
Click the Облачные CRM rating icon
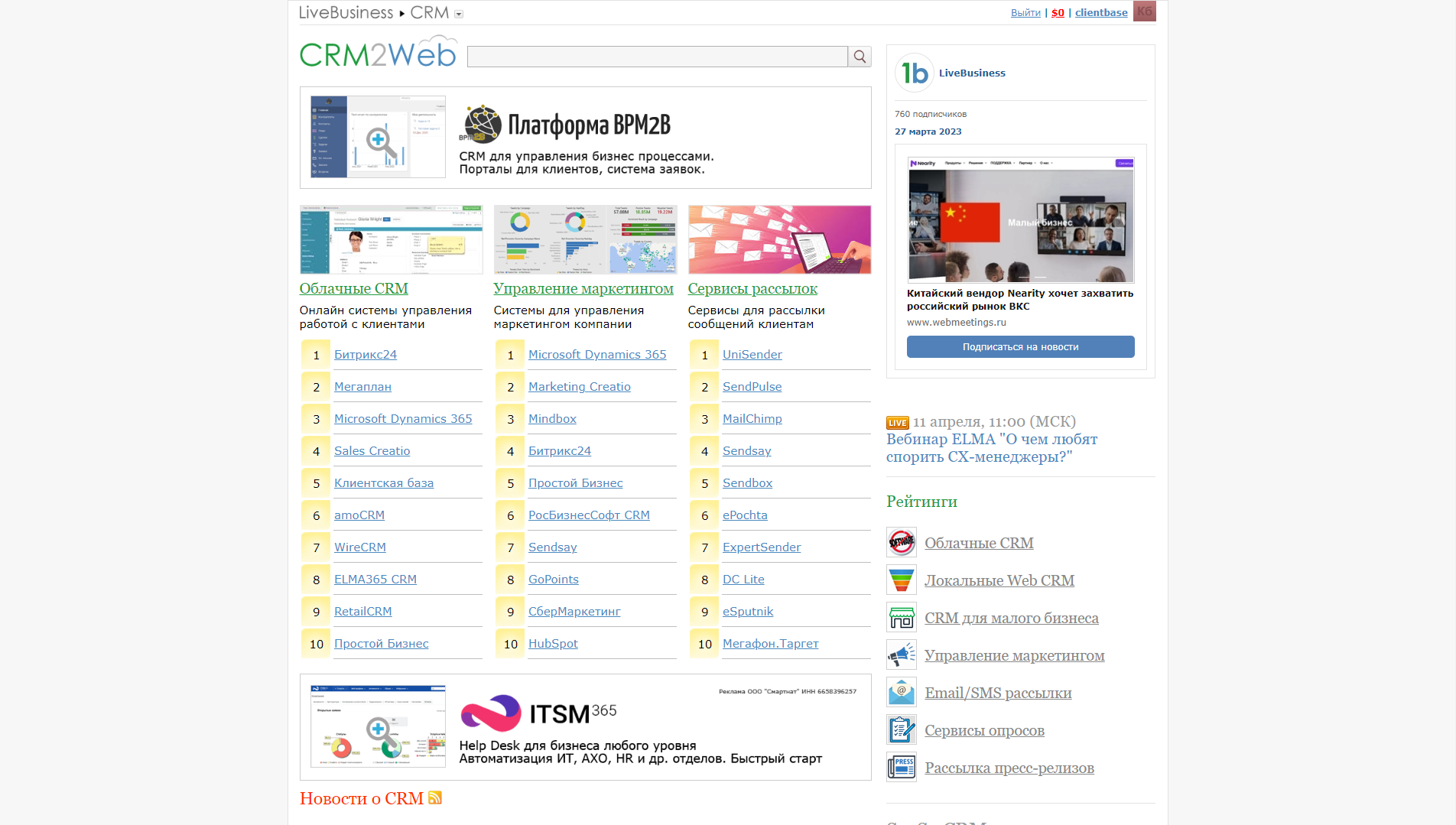coord(902,543)
